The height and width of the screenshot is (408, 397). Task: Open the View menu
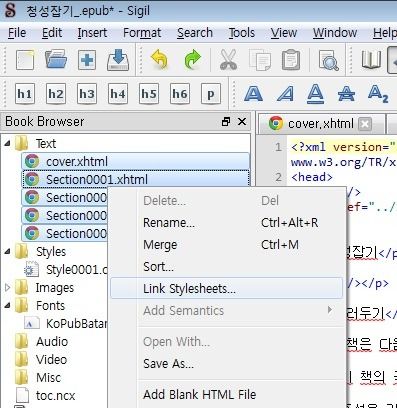[284, 33]
